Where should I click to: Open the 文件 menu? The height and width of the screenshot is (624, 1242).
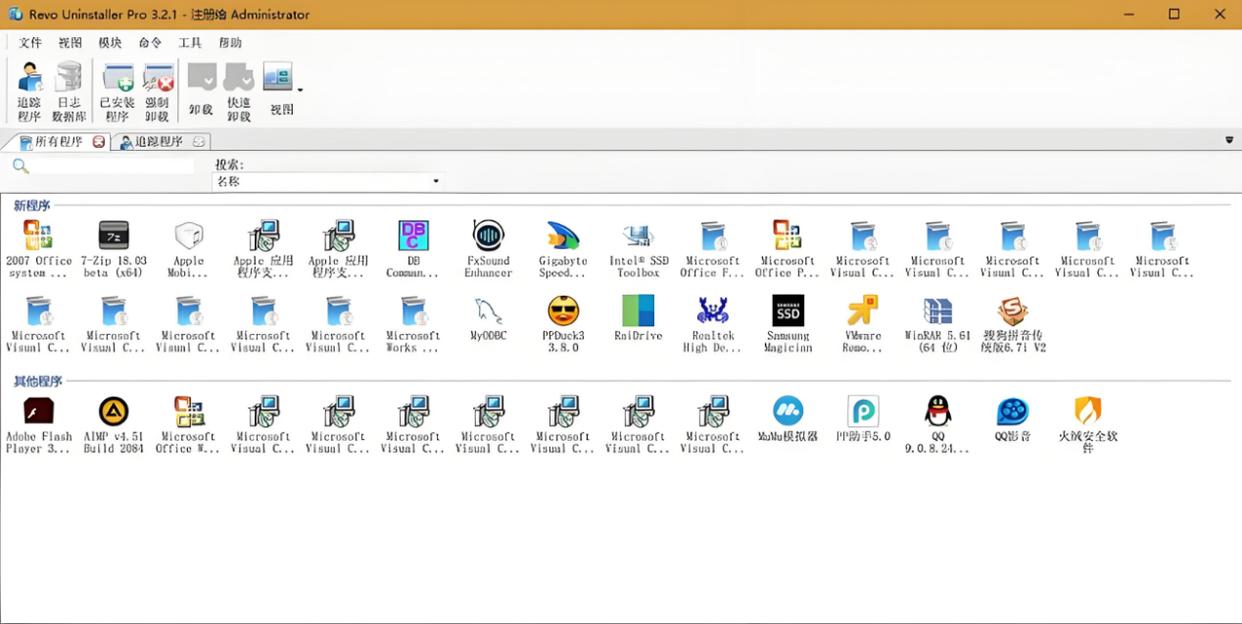coord(30,43)
